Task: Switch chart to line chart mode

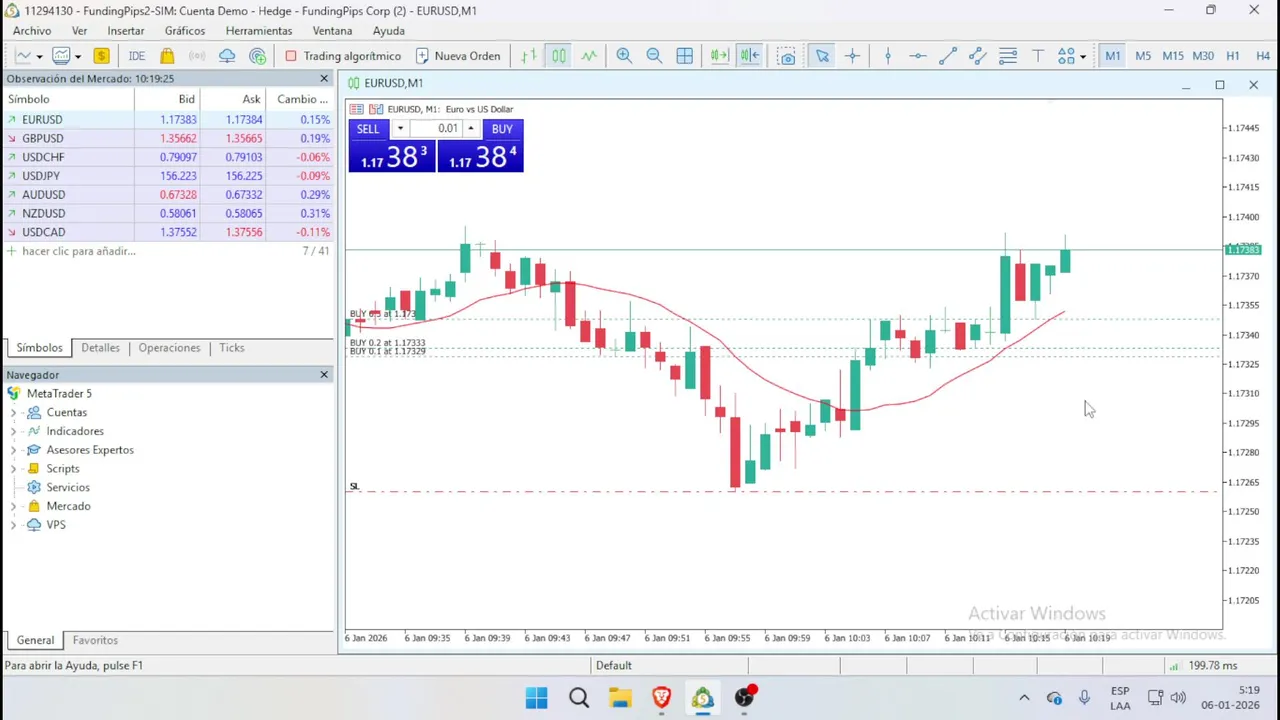Action: click(x=589, y=56)
